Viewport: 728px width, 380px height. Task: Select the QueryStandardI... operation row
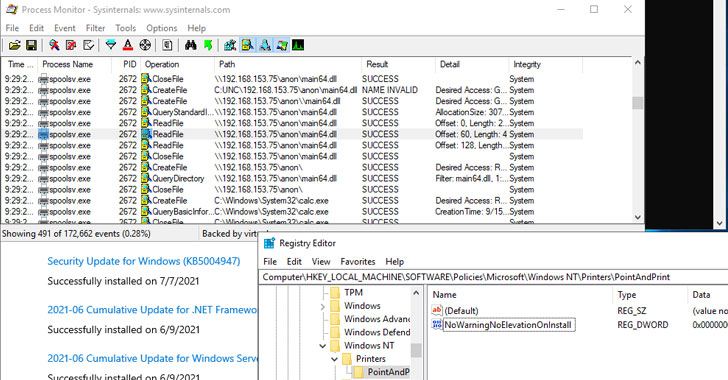pyautogui.click(x=292, y=112)
